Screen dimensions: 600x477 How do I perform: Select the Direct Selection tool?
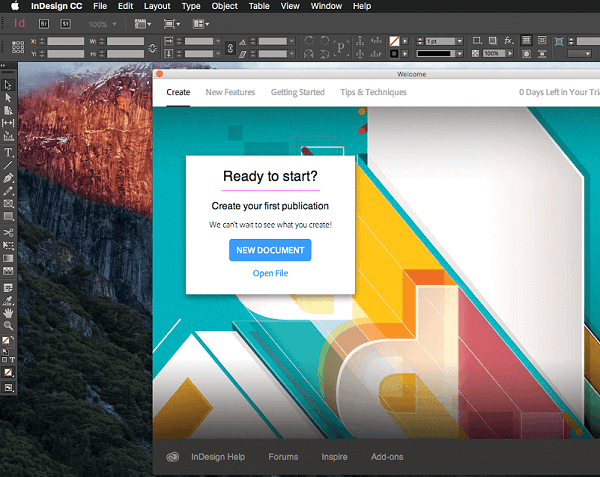(8, 98)
